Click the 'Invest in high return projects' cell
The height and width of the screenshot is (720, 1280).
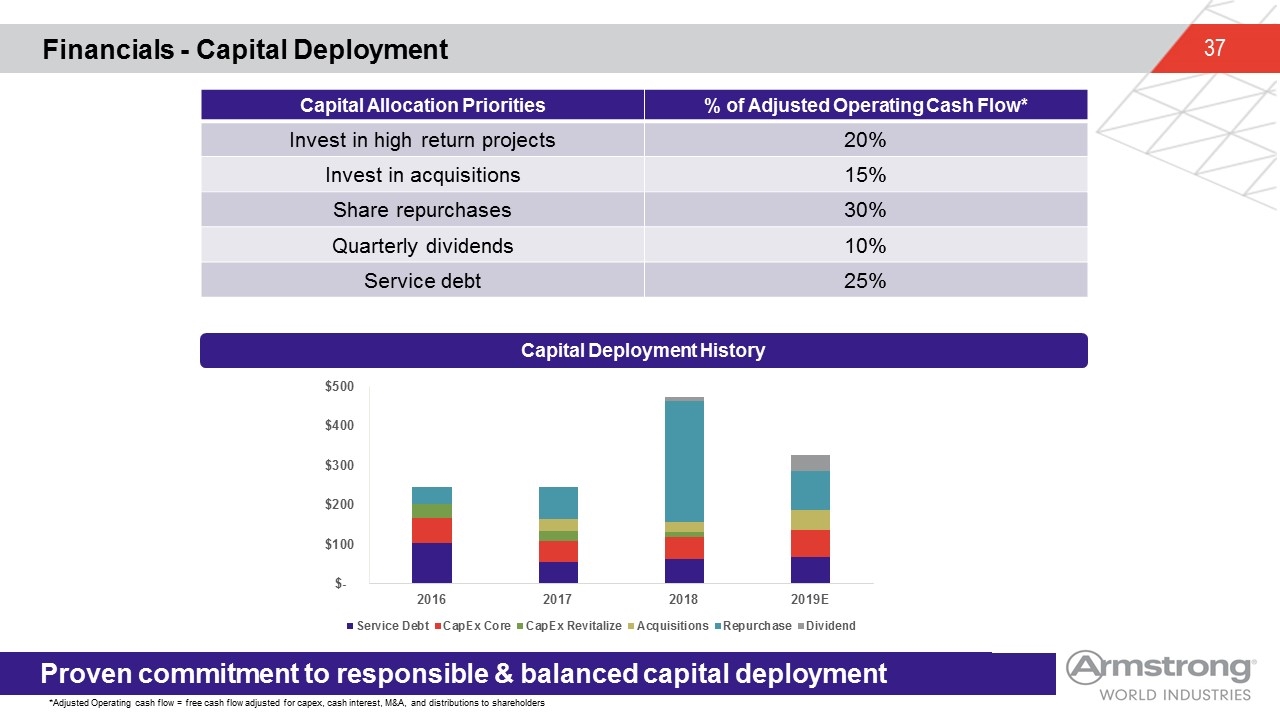click(x=422, y=140)
